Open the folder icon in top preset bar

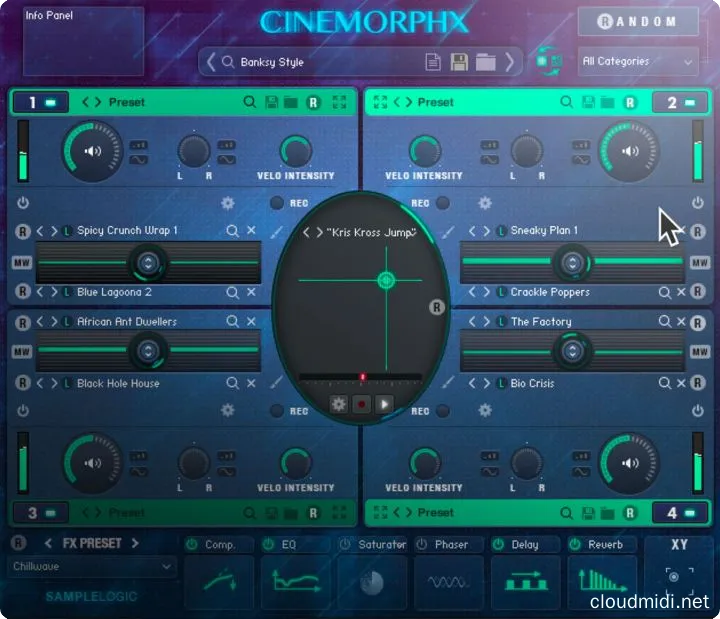click(x=485, y=62)
